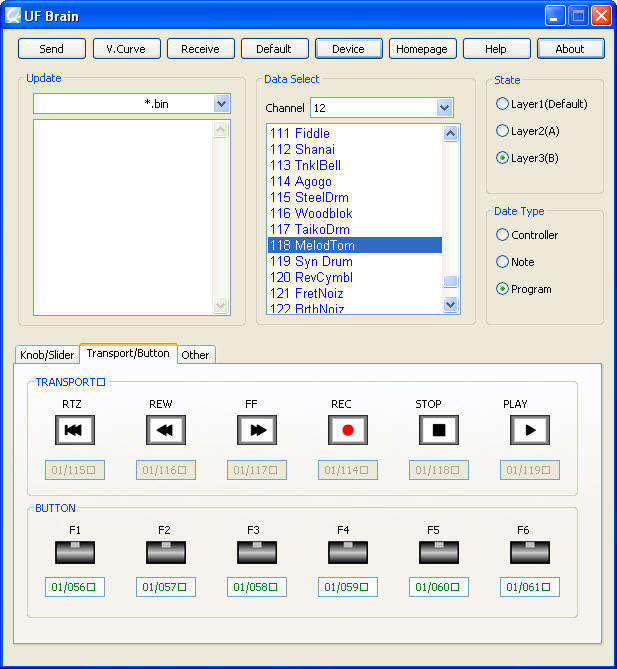Open the *.bin file type dropdown
This screenshot has height=669, width=617.
tap(221, 104)
